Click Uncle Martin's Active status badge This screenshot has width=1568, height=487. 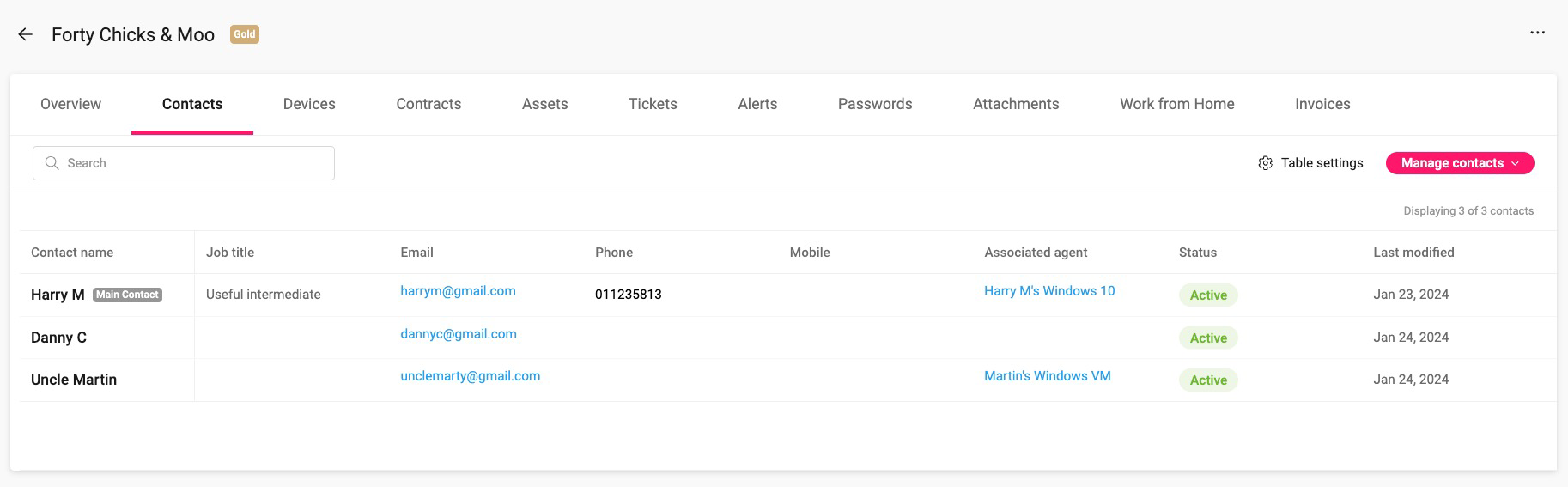[x=1208, y=380]
